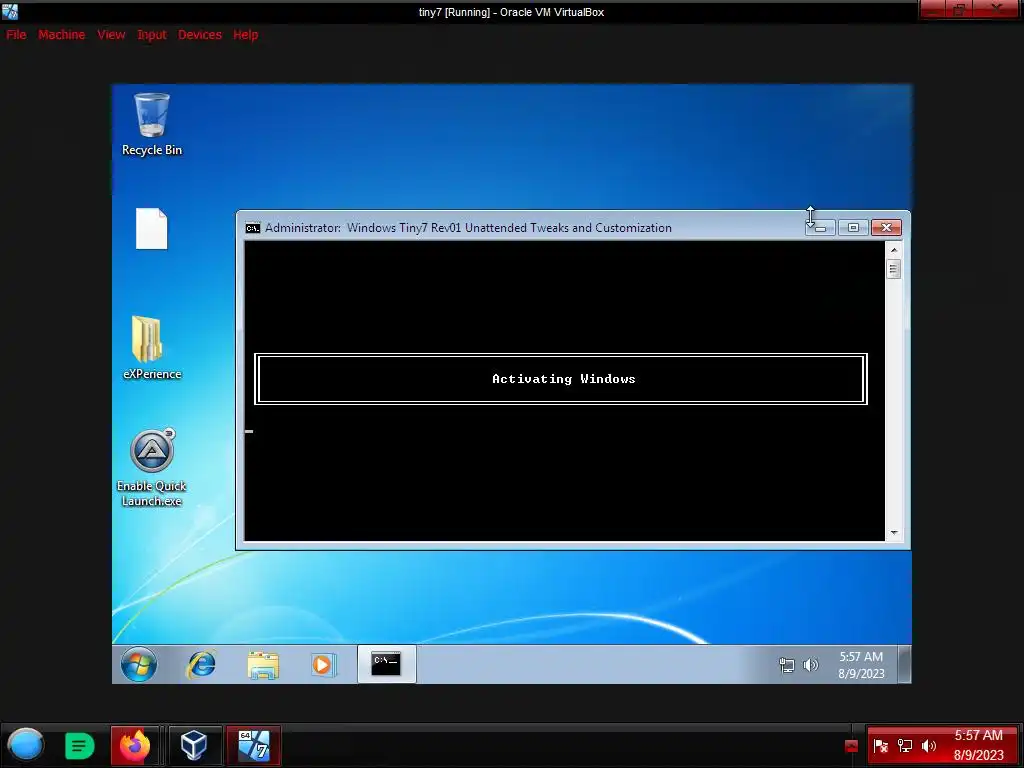1024x768 pixels.
Task: Click the Activating Windows text
Action: click(564, 379)
